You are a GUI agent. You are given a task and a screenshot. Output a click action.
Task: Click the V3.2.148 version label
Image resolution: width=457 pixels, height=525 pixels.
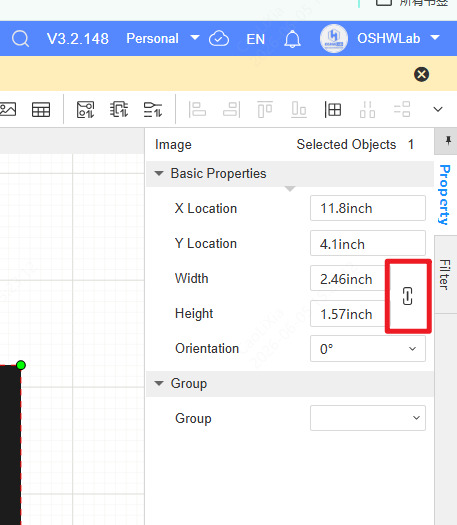[x=78, y=39]
